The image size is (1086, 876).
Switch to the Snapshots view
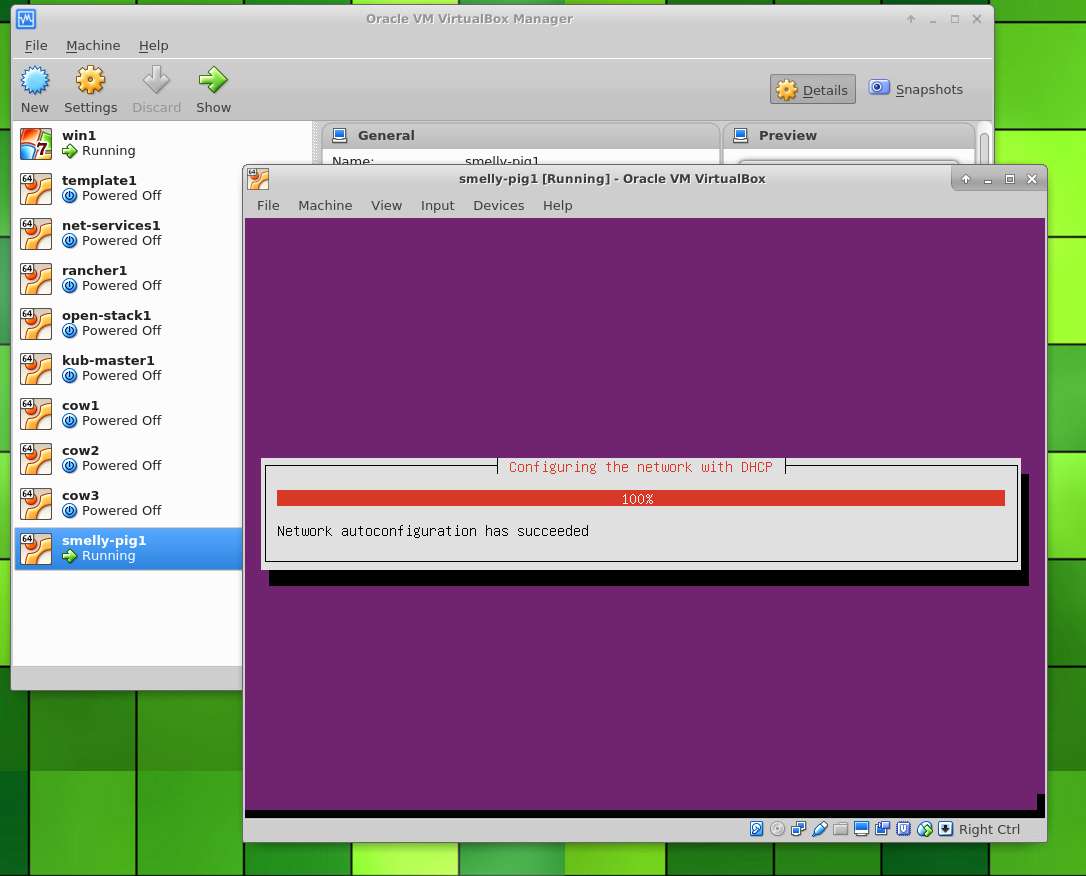tap(916, 89)
